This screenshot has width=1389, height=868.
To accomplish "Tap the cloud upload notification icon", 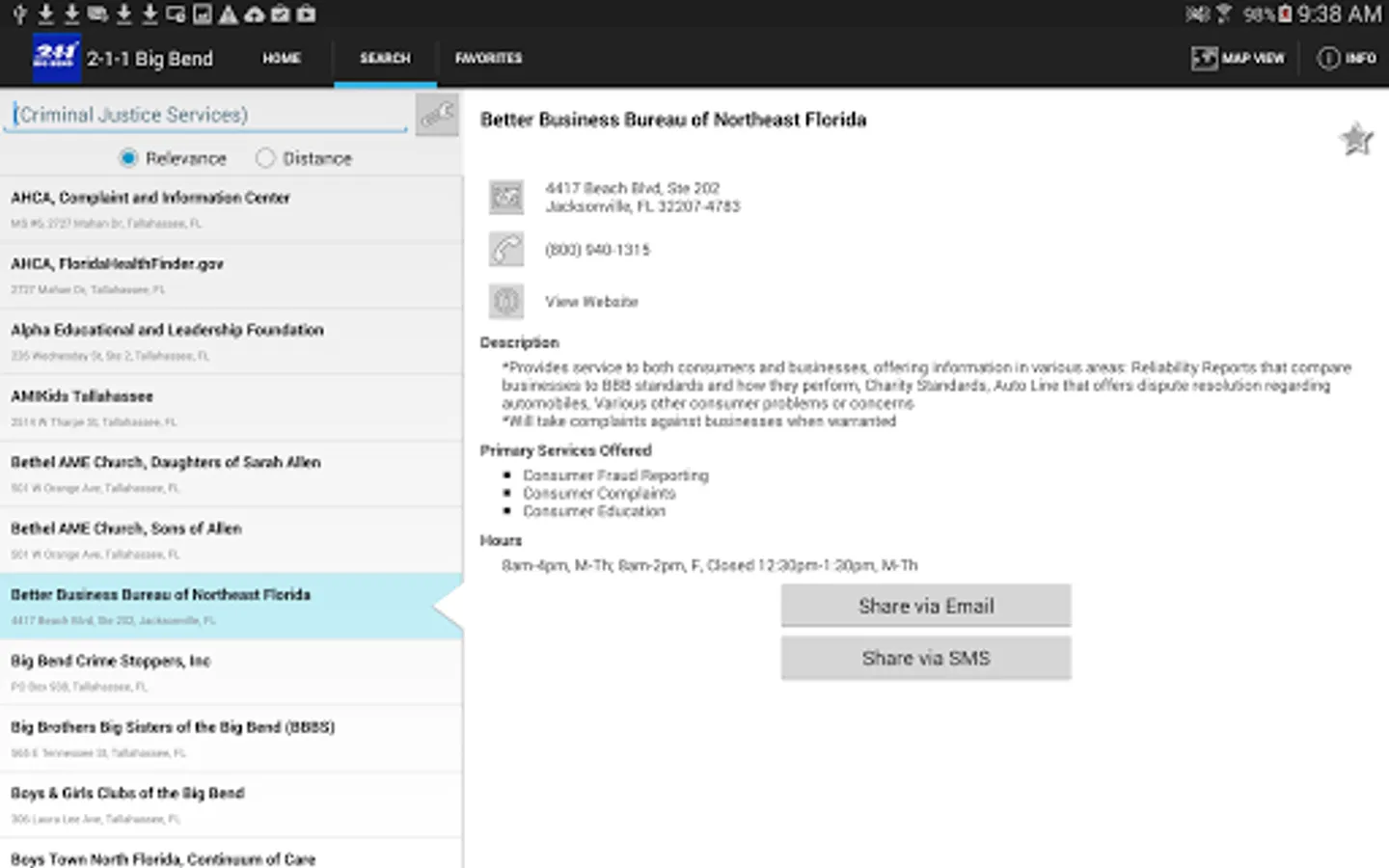I will click(x=255, y=14).
